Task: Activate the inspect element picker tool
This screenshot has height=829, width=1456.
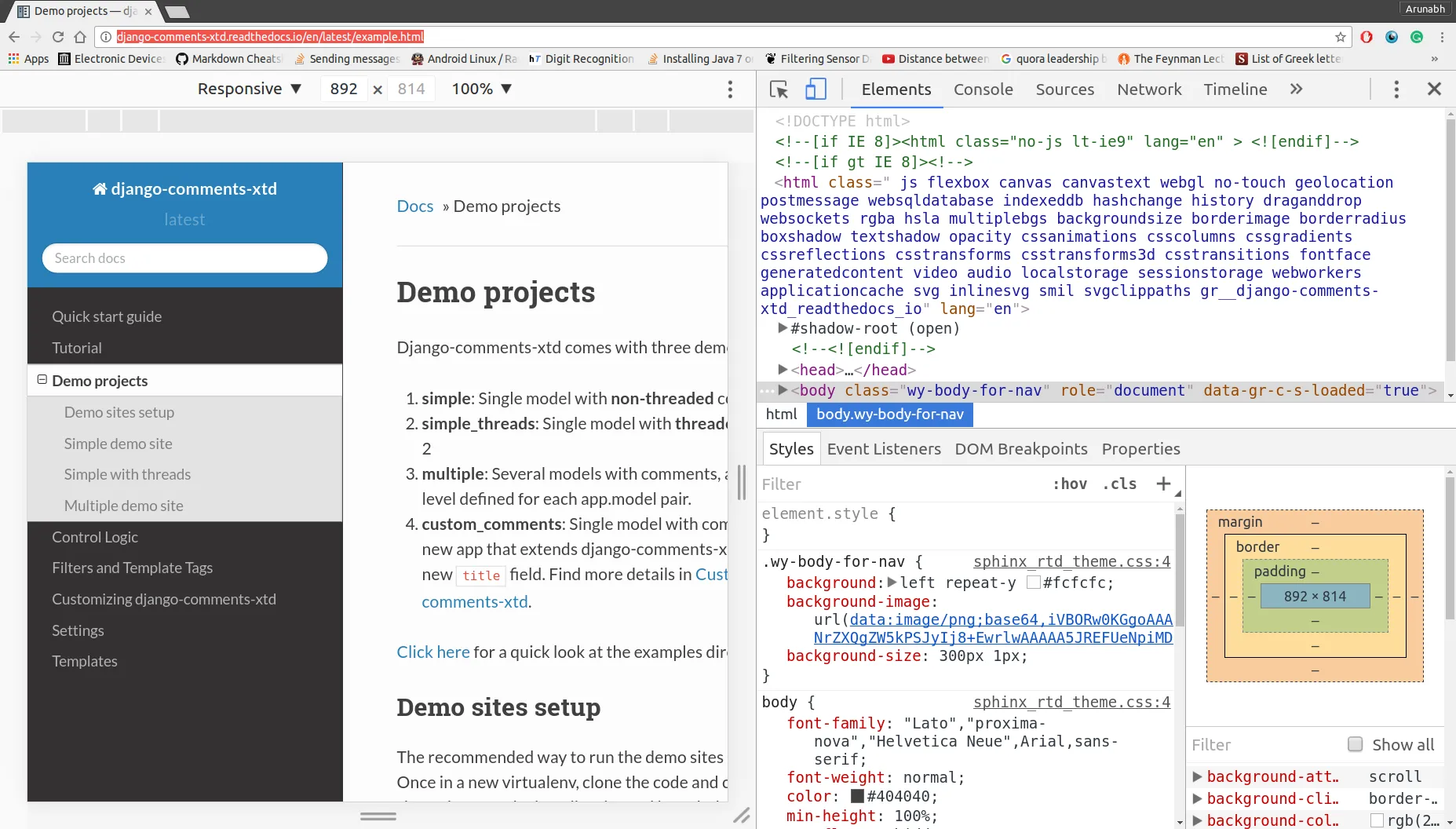Action: coord(779,89)
